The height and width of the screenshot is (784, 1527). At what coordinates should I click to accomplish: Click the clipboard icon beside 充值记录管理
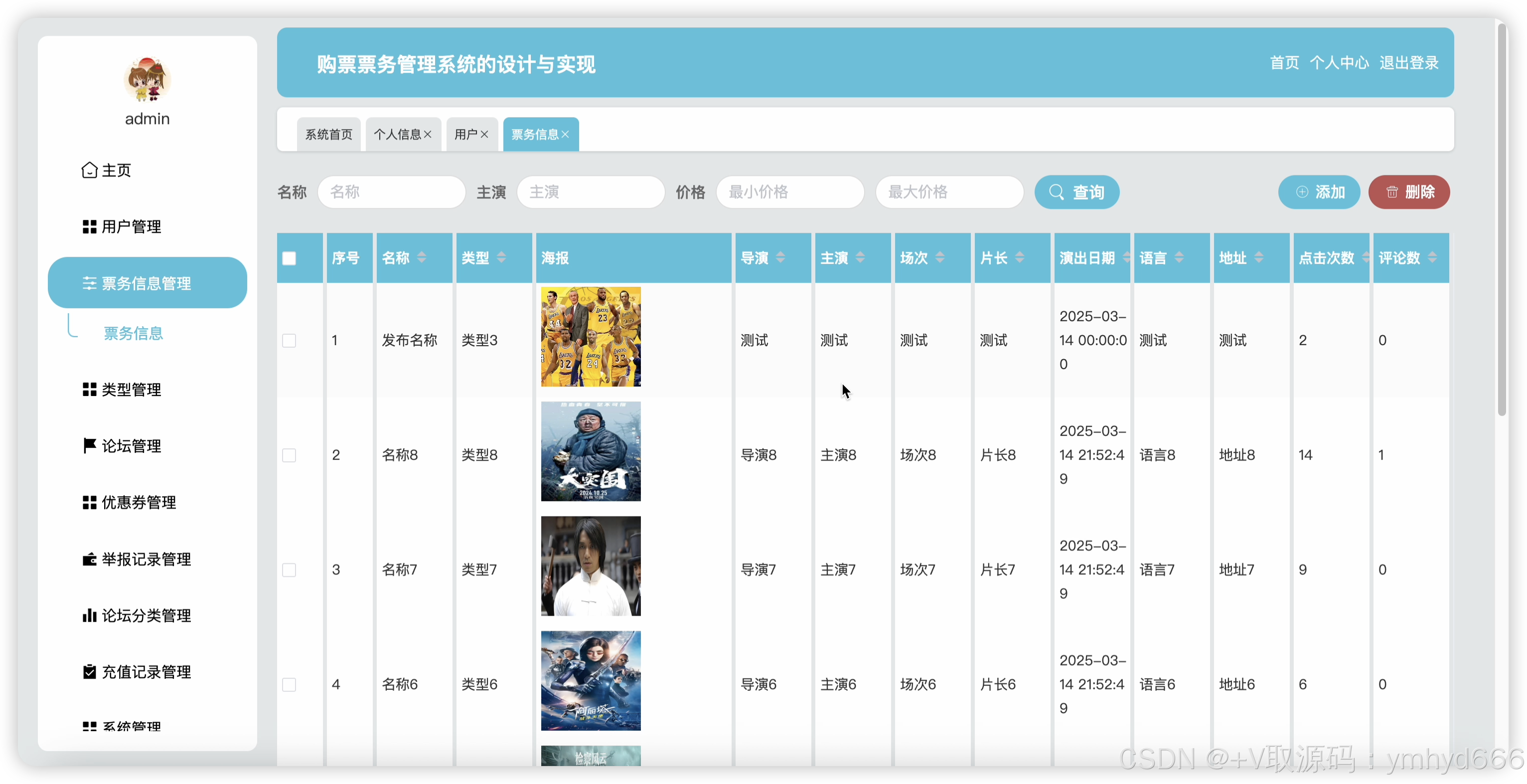click(x=89, y=672)
